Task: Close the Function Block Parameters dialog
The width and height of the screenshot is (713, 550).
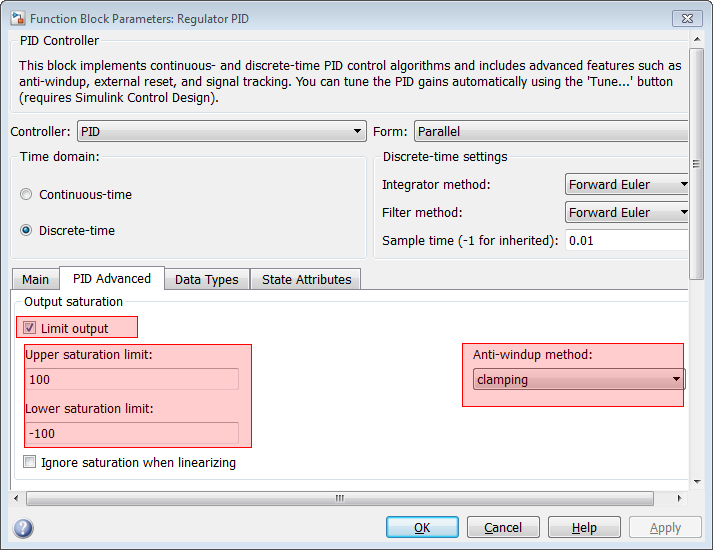Action: pyautogui.click(x=686, y=17)
